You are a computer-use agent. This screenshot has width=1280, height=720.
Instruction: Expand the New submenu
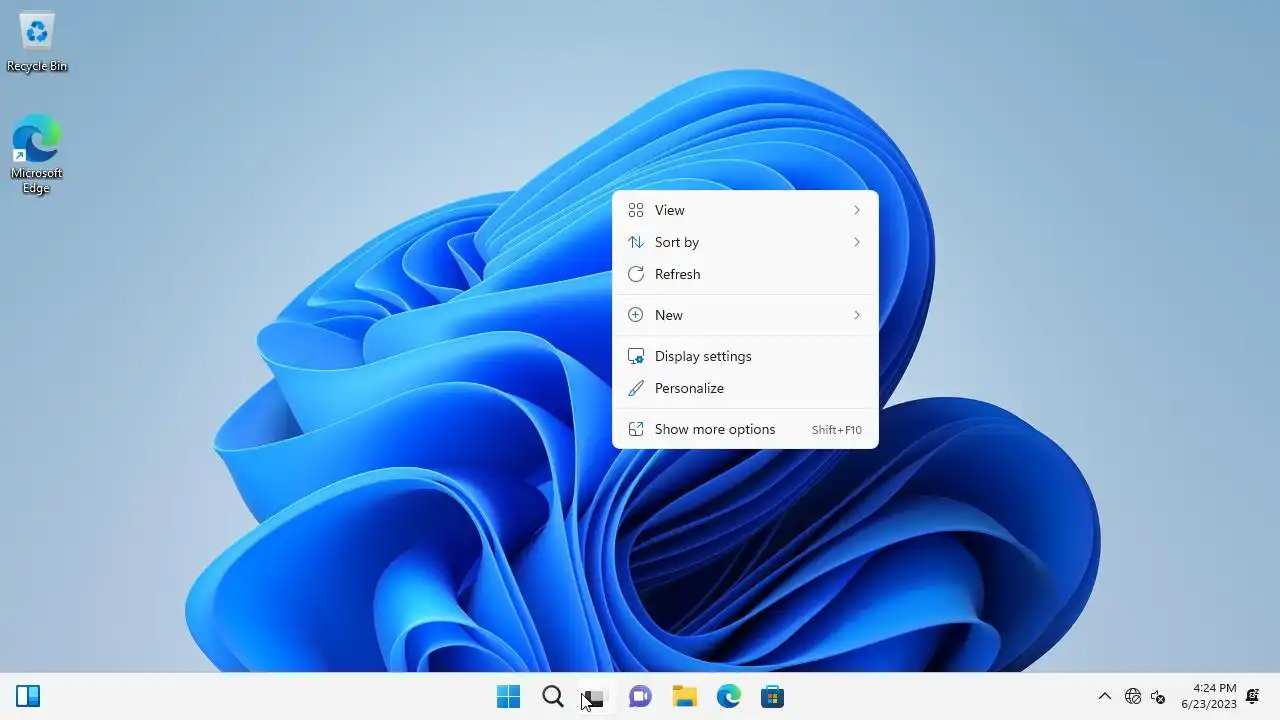point(745,315)
